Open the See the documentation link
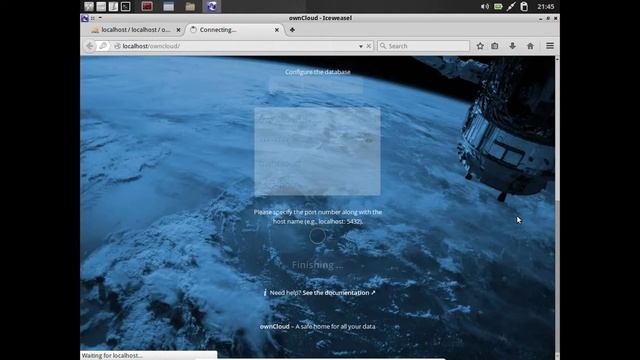640x360 pixels. (x=339, y=293)
